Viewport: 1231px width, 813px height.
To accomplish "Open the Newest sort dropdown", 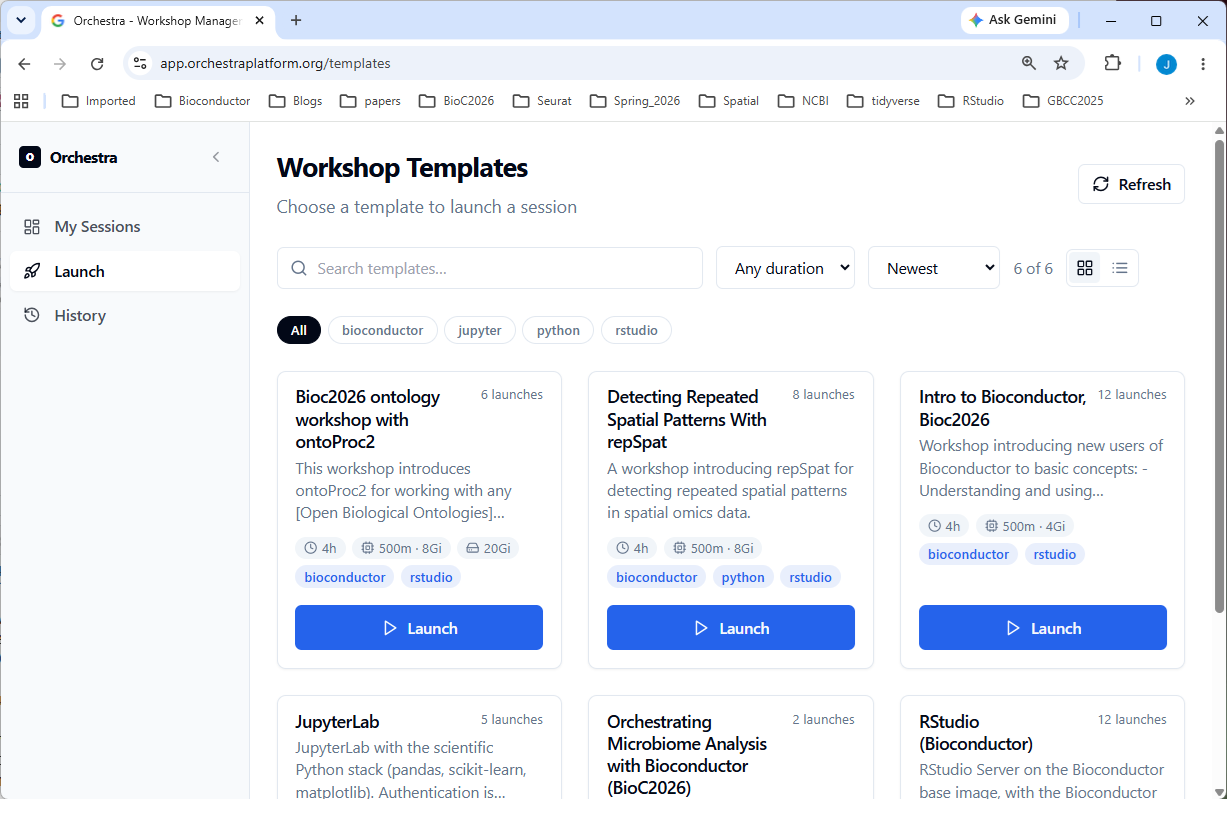I will 934,268.
